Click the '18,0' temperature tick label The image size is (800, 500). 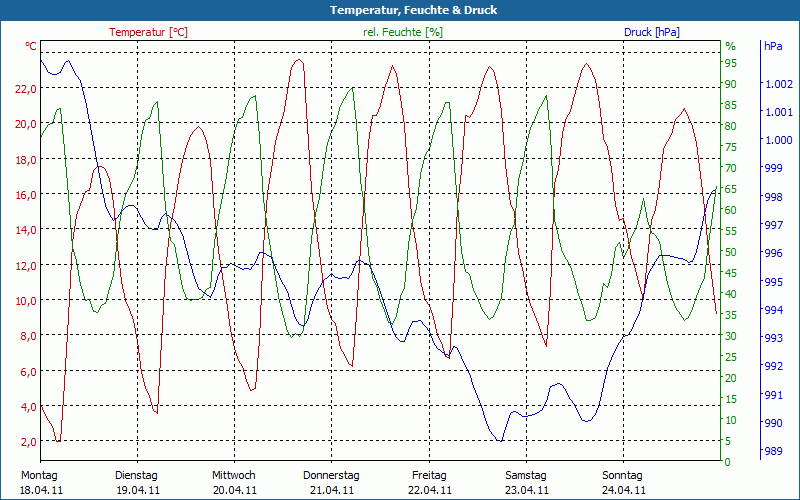pyautogui.click(x=27, y=160)
